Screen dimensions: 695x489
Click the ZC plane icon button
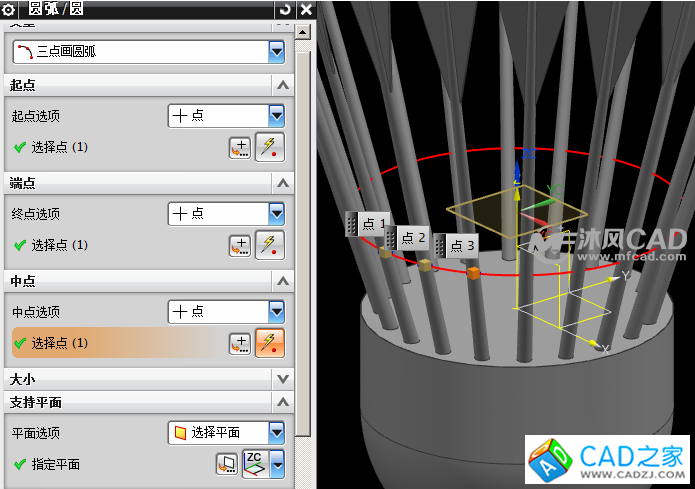[256, 464]
